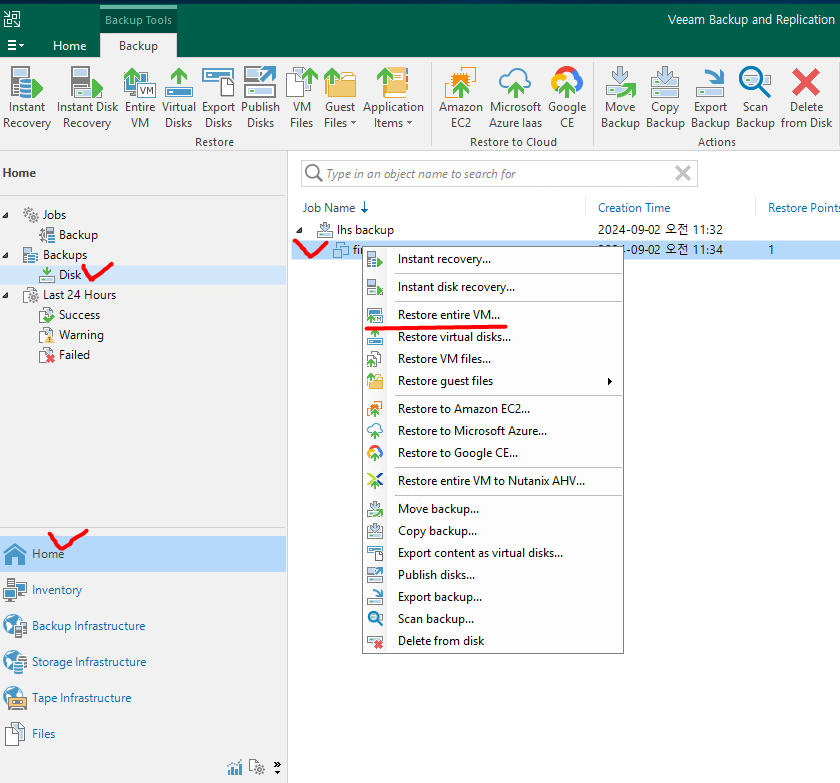Viewport: 840px width, 783px height.
Task: Select Jobs in the navigation tree
Action: (54, 215)
